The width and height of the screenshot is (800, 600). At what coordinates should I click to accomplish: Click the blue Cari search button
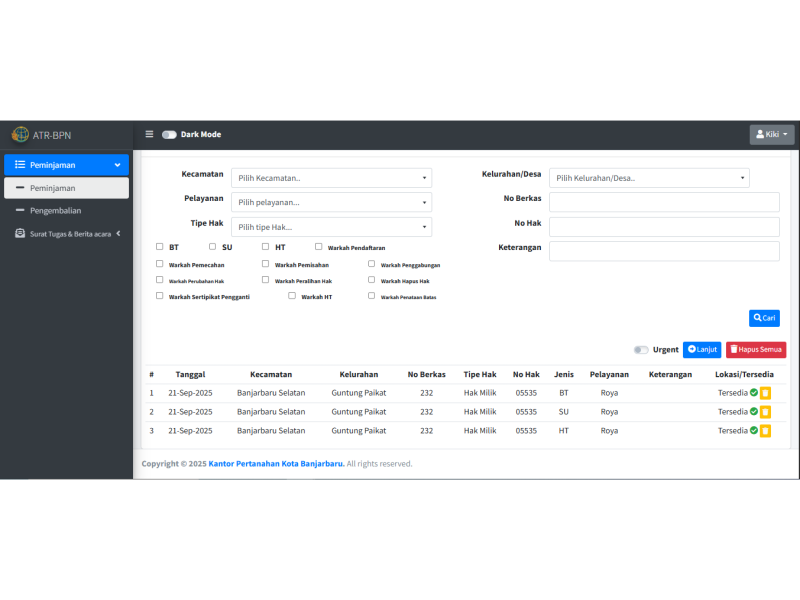pos(764,318)
